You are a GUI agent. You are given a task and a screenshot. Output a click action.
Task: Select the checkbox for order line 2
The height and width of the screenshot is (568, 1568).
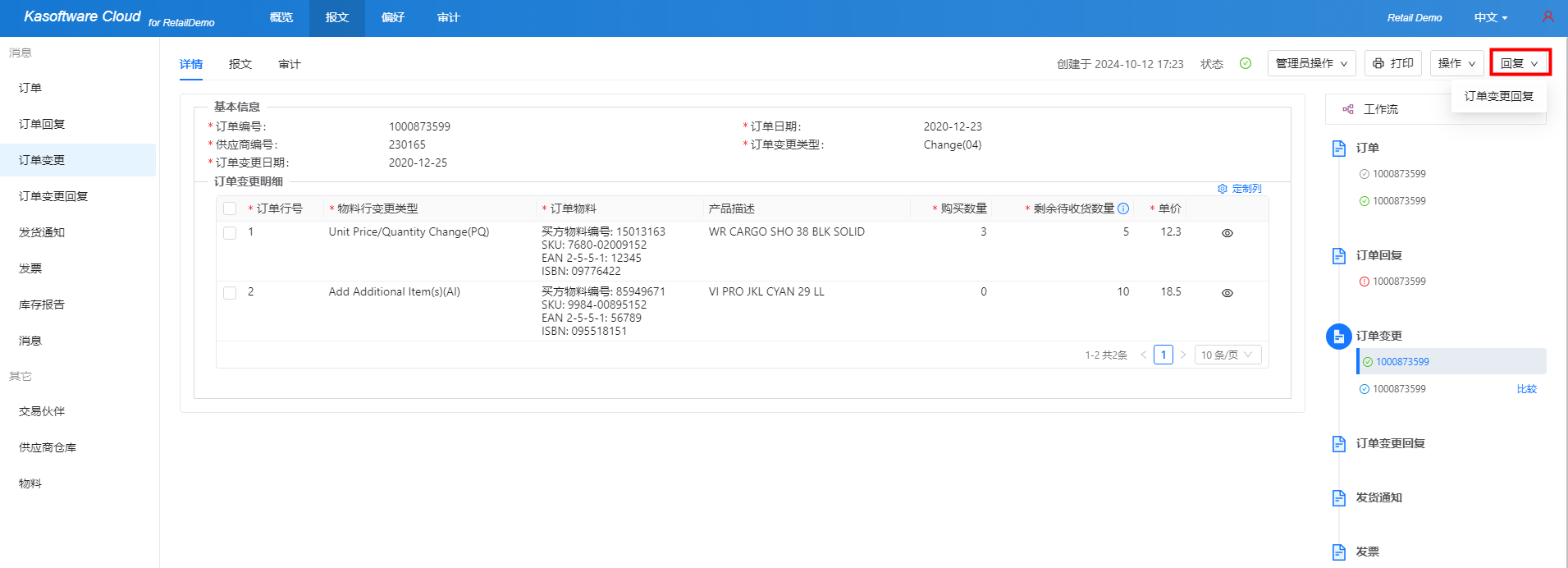230,293
